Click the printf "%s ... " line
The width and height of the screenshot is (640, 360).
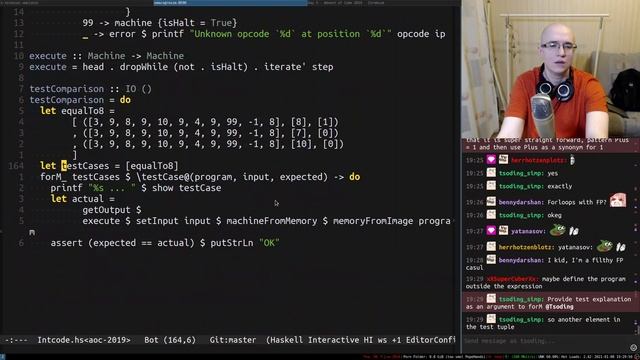[136, 188]
